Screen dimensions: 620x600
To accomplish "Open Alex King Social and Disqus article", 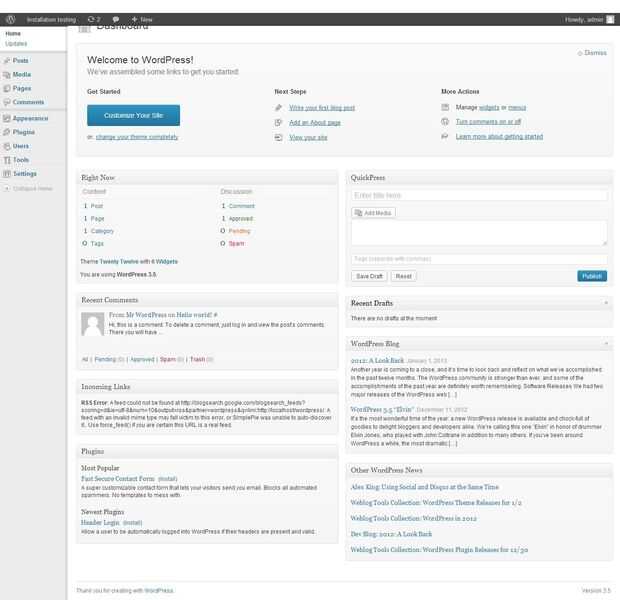I will pos(425,487).
